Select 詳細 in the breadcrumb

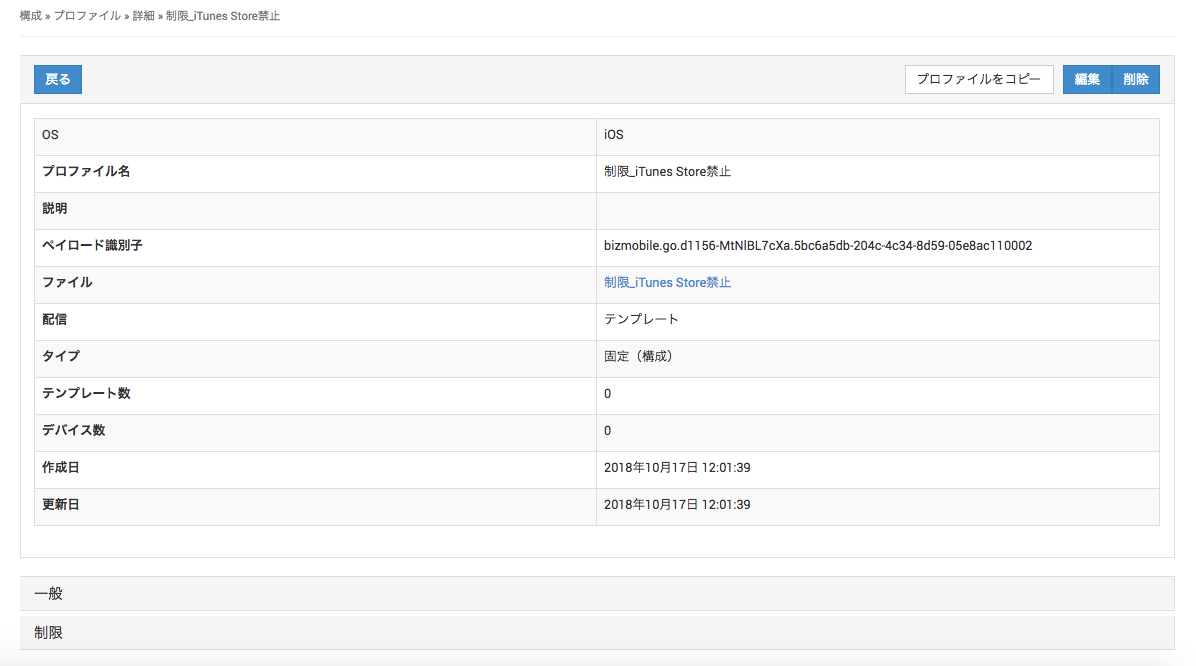(x=143, y=16)
